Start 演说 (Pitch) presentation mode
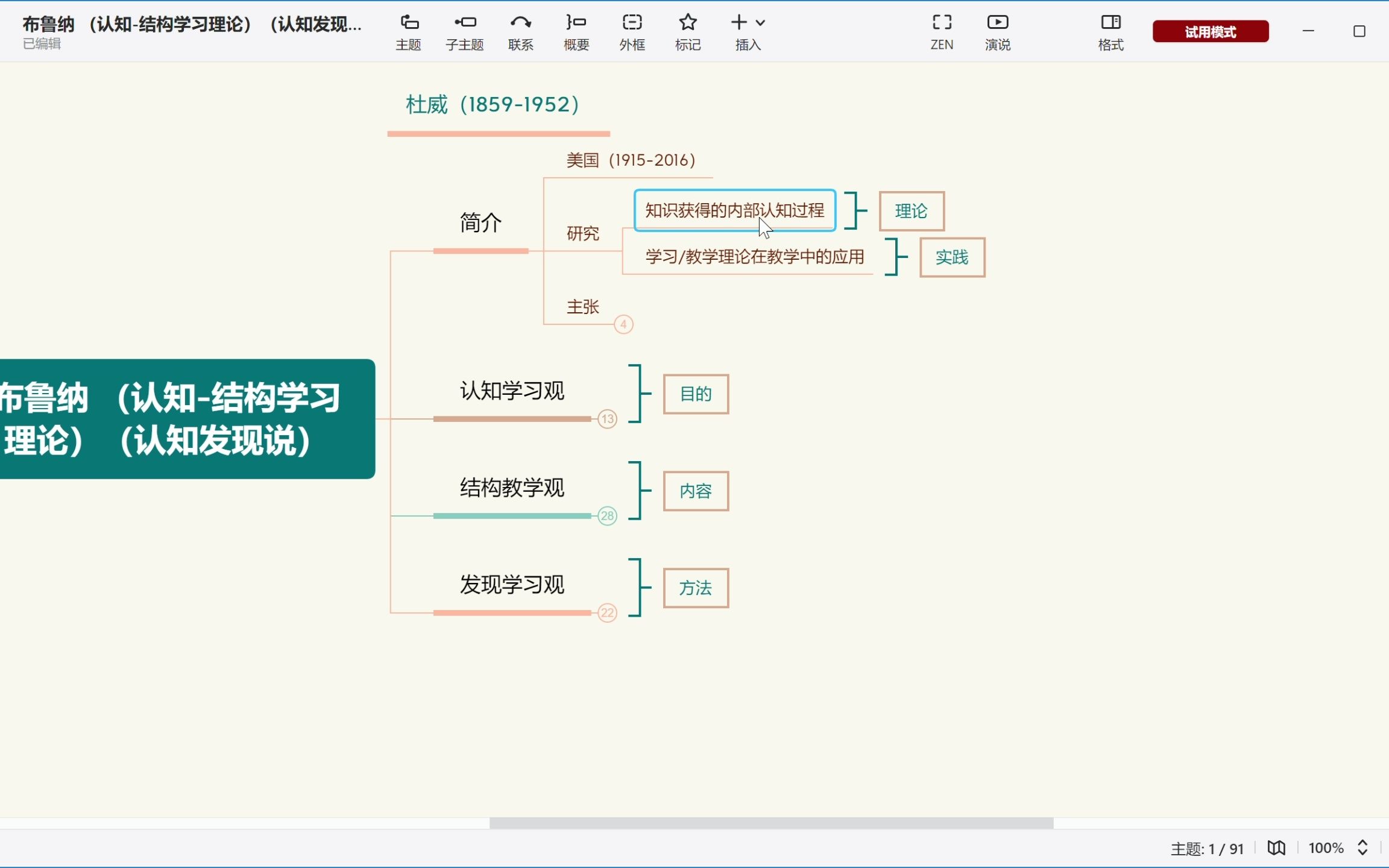 pos(998,33)
